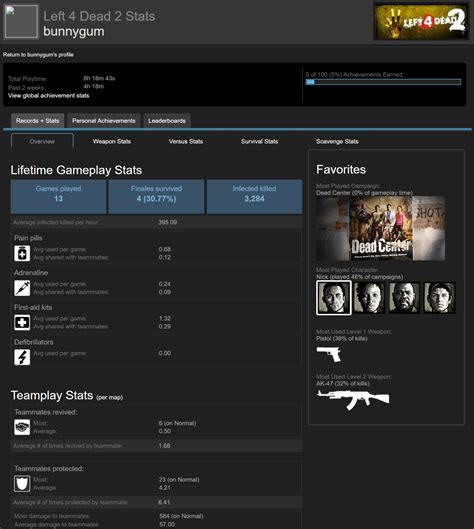Image resolution: width=474 pixels, height=529 pixels.
Task: Click most revived value 6 (on Normal)
Action: point(177,423)
